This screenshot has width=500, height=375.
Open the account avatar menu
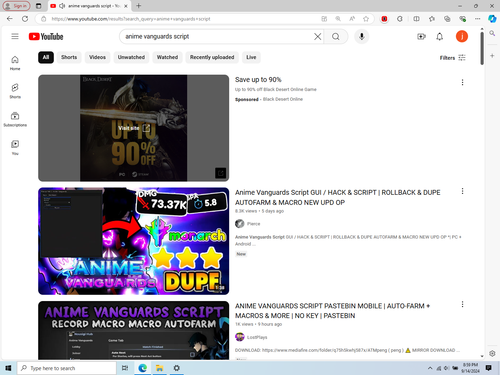click(462, 36)
